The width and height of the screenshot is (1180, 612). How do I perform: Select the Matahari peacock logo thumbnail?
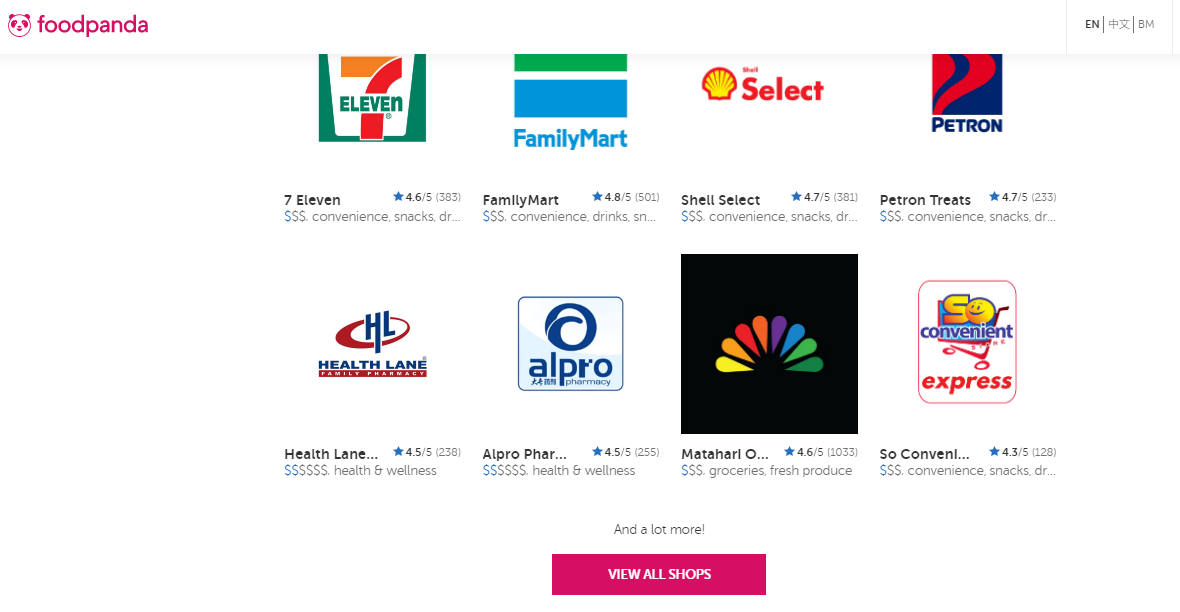[769, 343]
